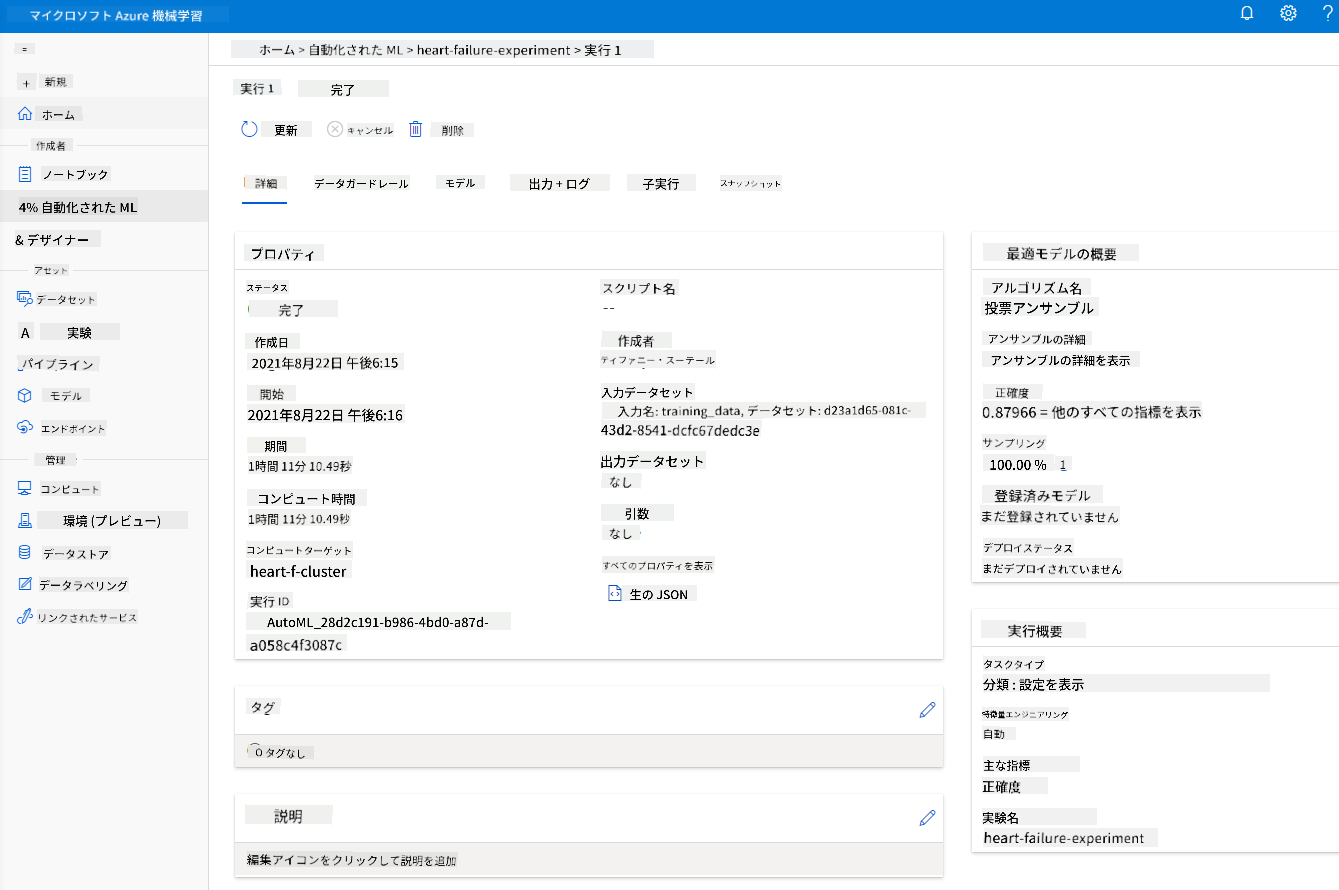The width and height of the screenshot is (1339, 890).
Task: Open the 生の JSON link
Action: 653,594
